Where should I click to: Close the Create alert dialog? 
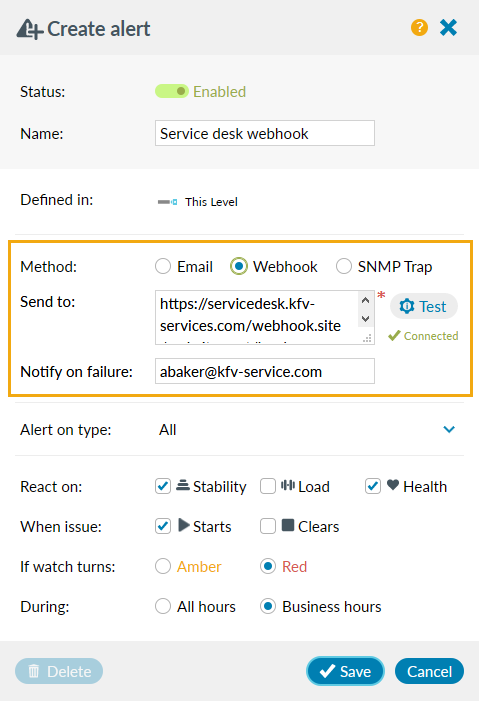coord(448,28)
